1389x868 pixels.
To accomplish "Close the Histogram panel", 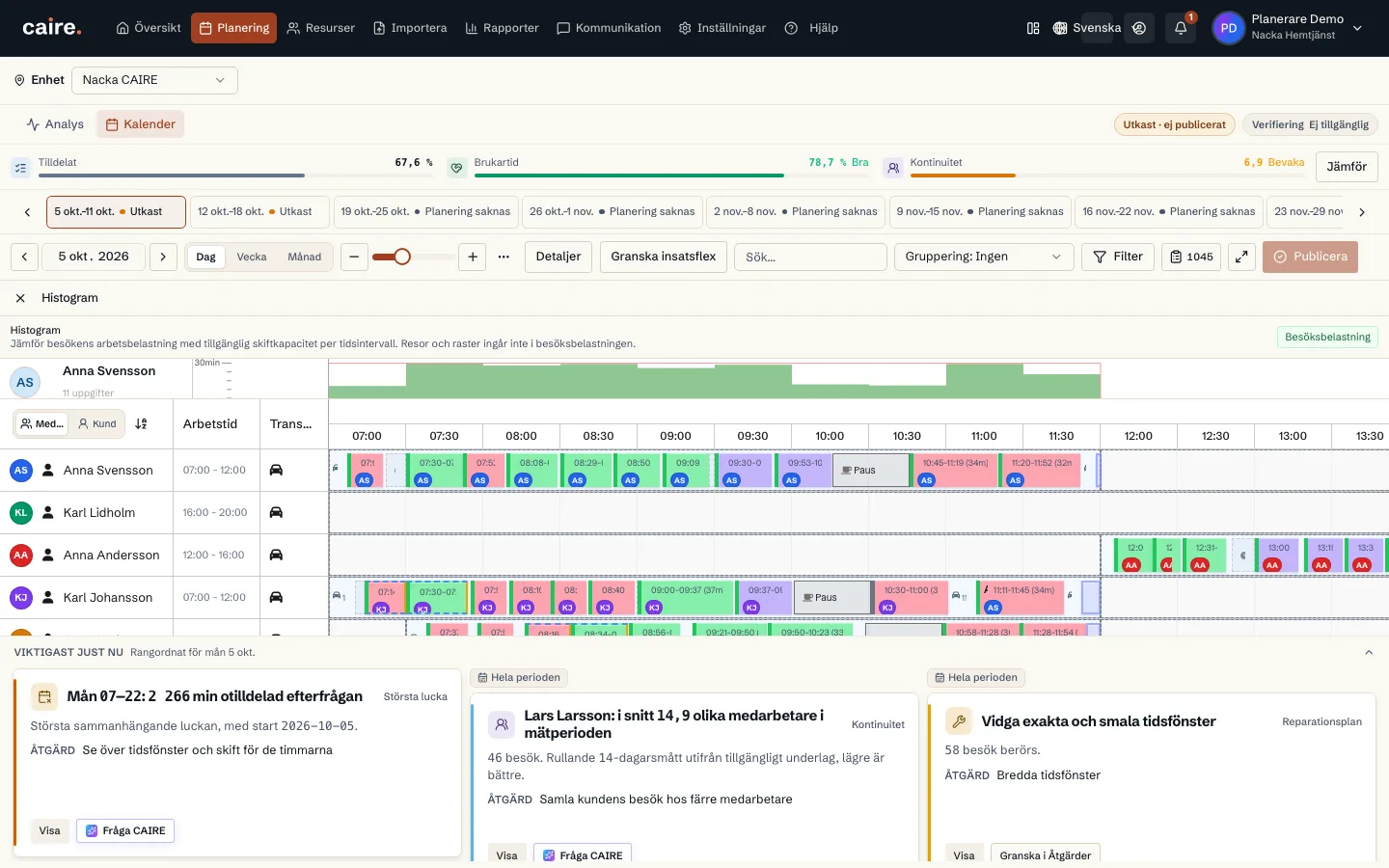I will coord(20,298).
